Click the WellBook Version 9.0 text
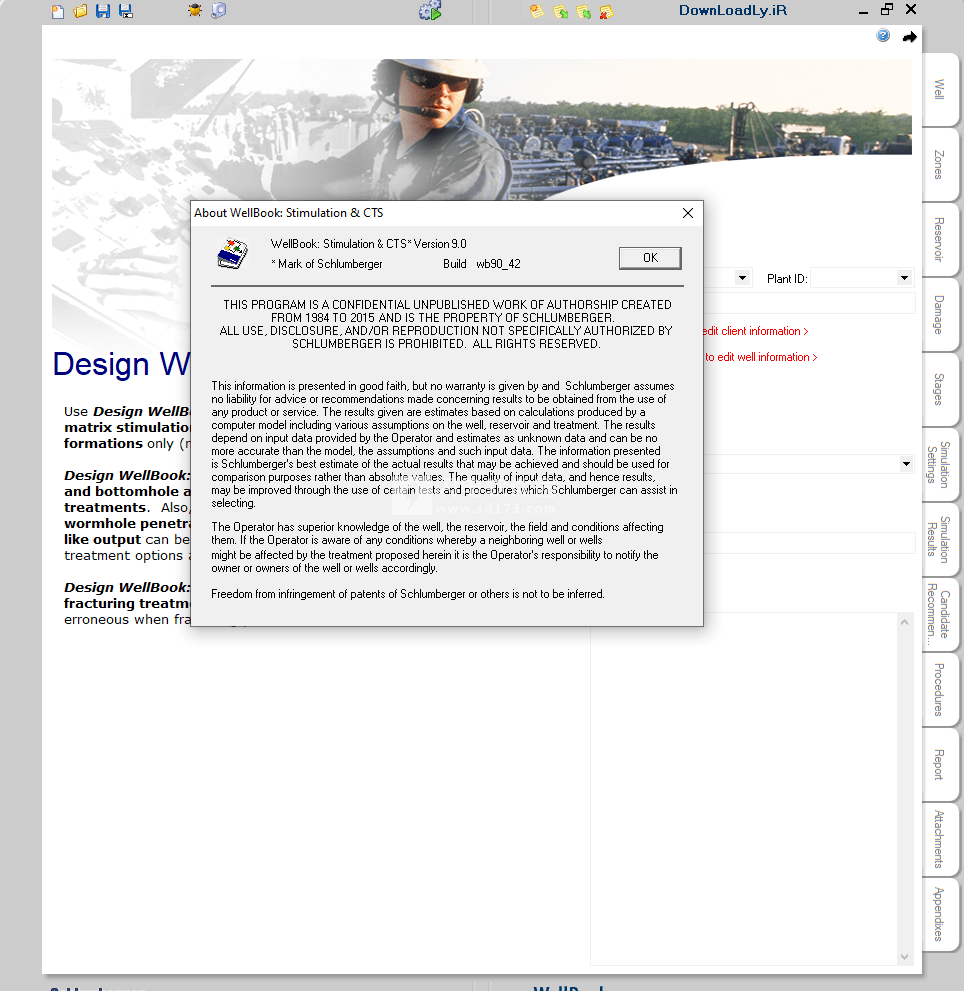The image size is (964, 991). [x=369, y=244]
